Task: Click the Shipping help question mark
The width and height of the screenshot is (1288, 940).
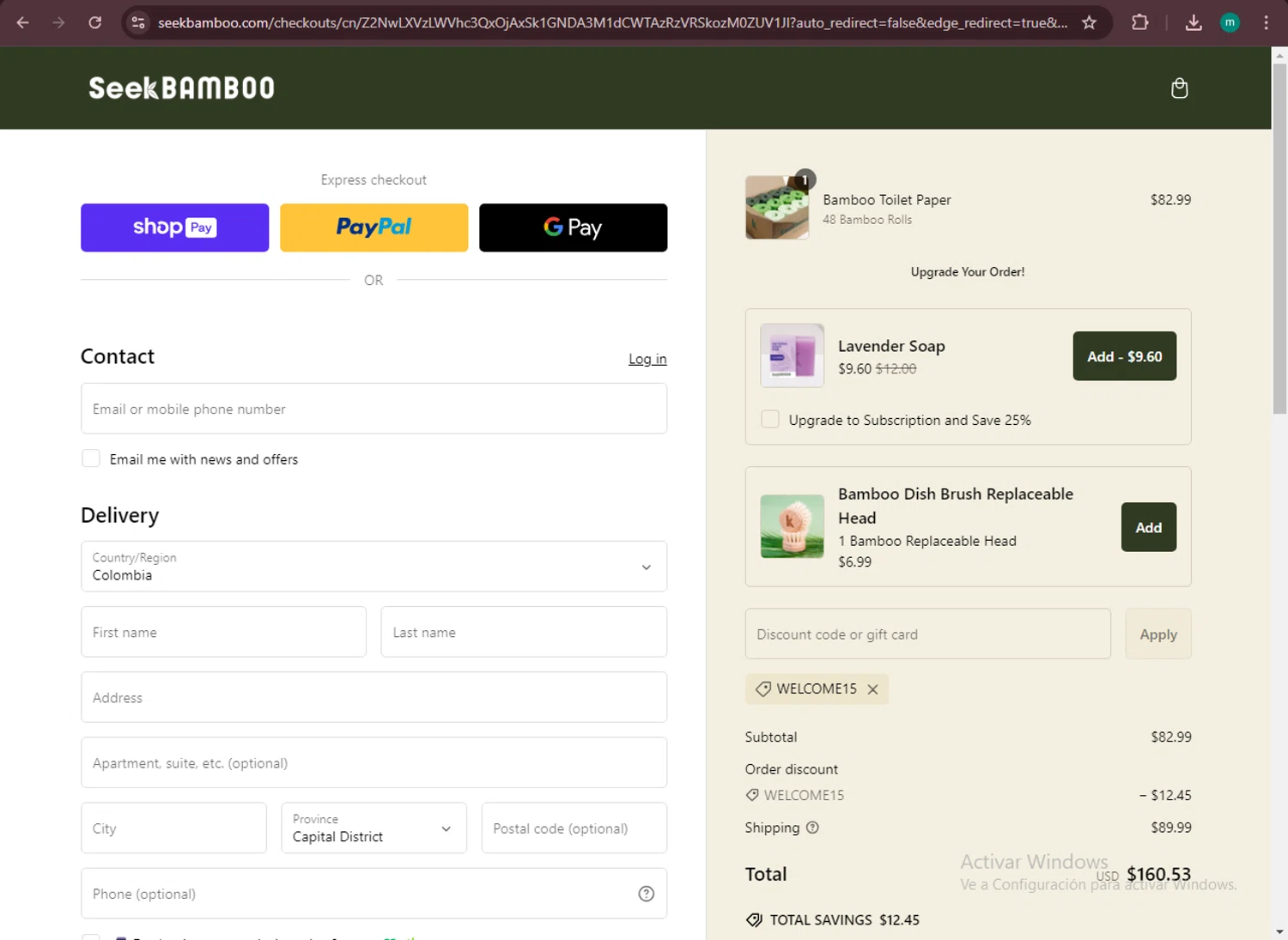Action: point(812,828)
